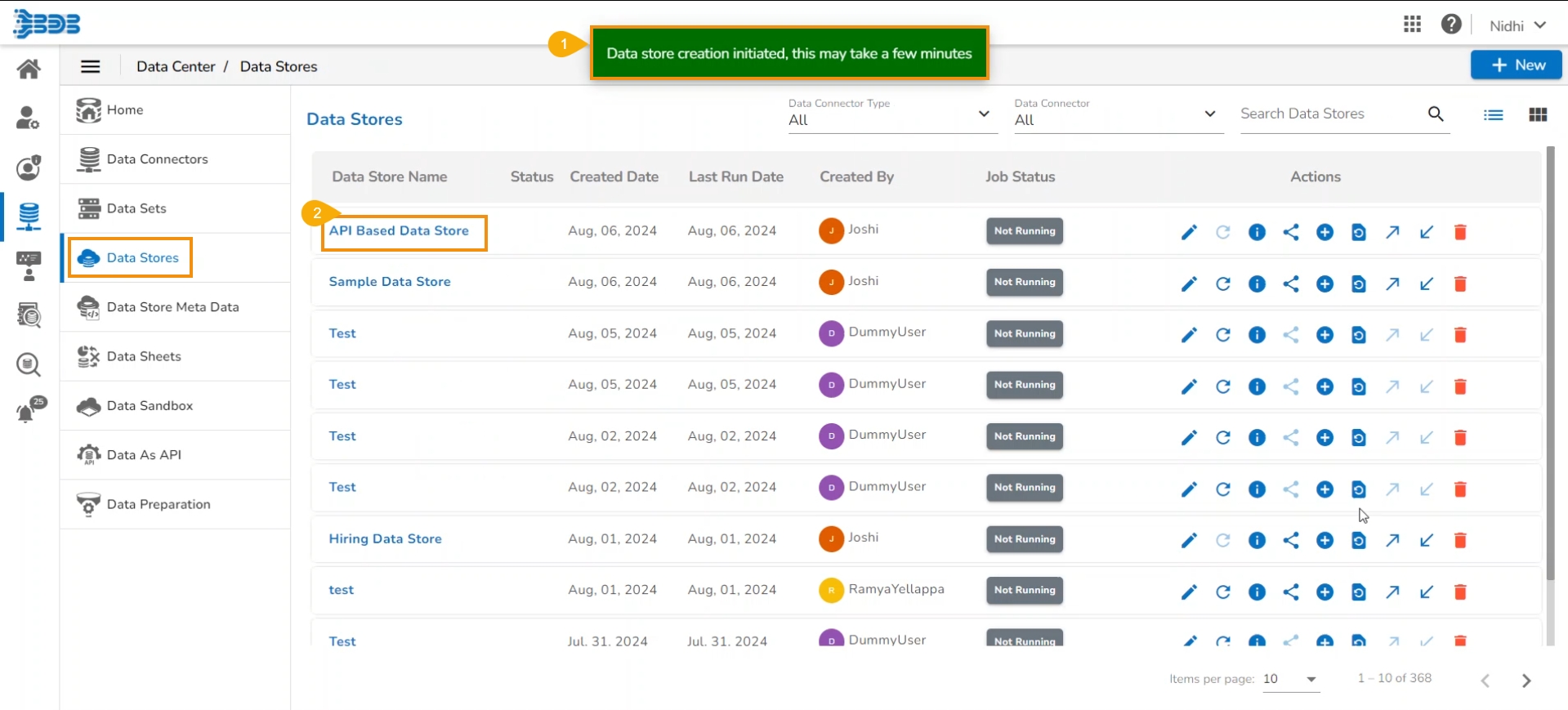Image resolution: width=1568 pixels, height=710 pixels.
Task: Switch to list view layout
Action: pyautogui.click(x=1493, y=115)
